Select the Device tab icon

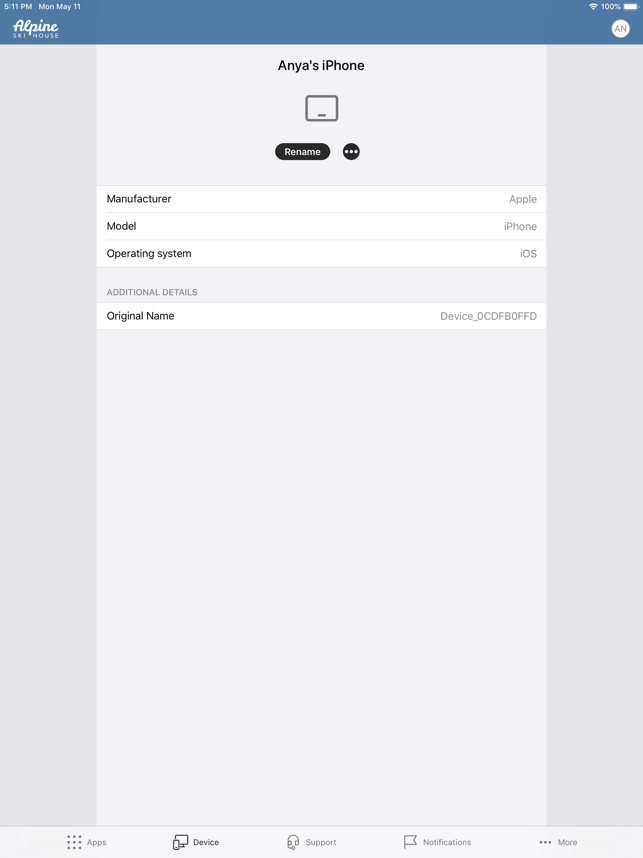pos(180,842)
